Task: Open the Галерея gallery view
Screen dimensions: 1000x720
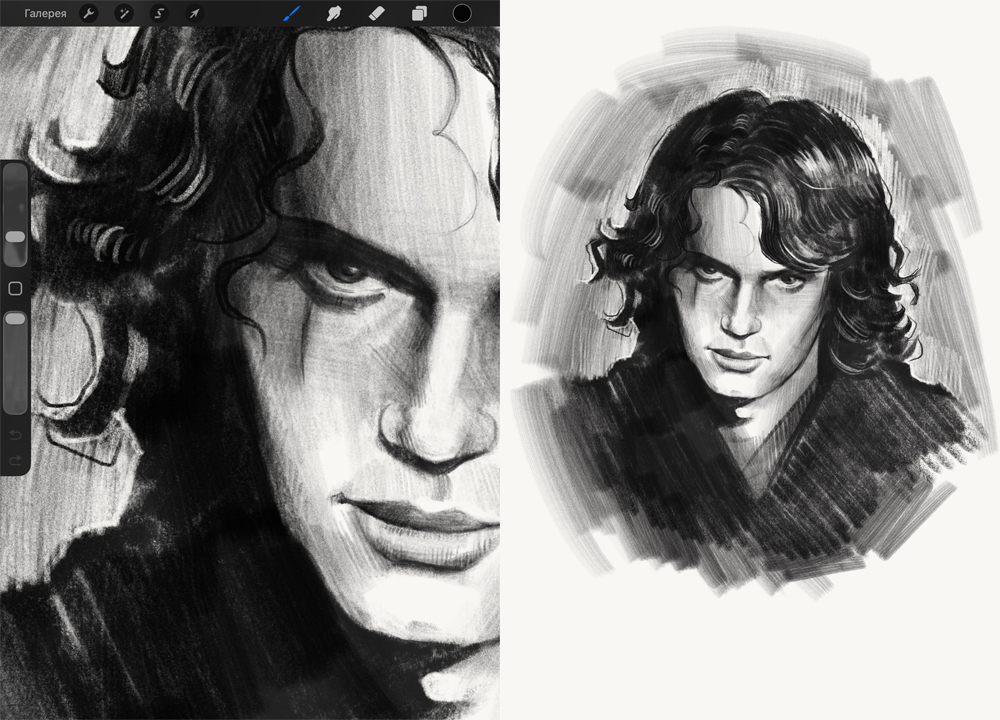Action: coord(45,13)
